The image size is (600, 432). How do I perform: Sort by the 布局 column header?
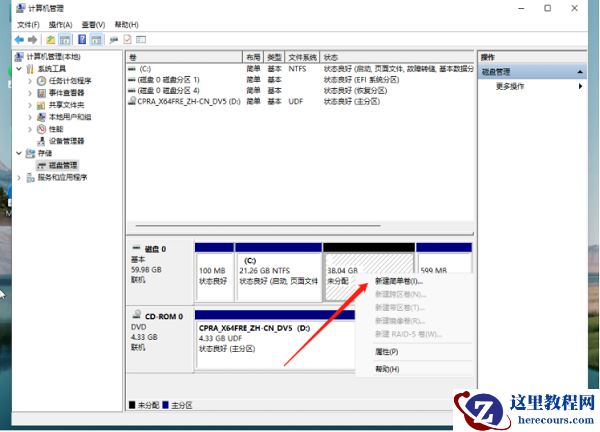[x=253, y=57]
